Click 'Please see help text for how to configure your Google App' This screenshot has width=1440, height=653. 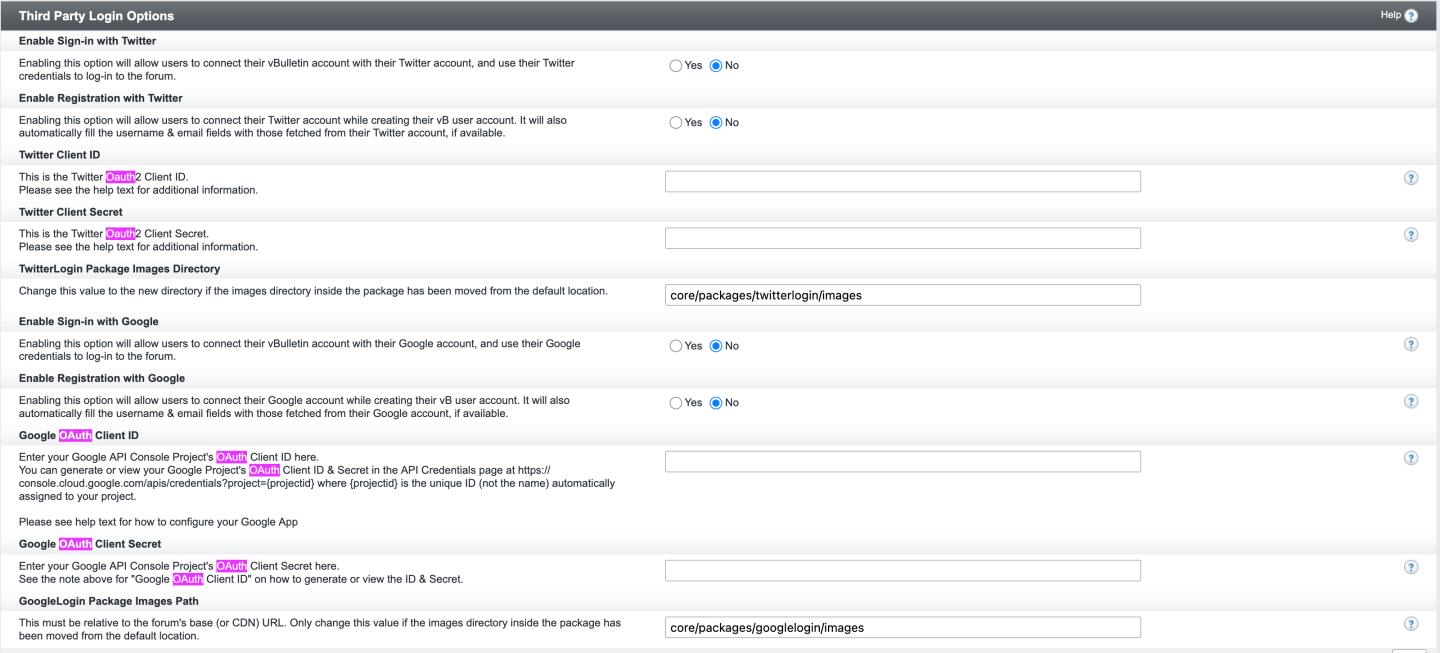[x=158, y=522]
